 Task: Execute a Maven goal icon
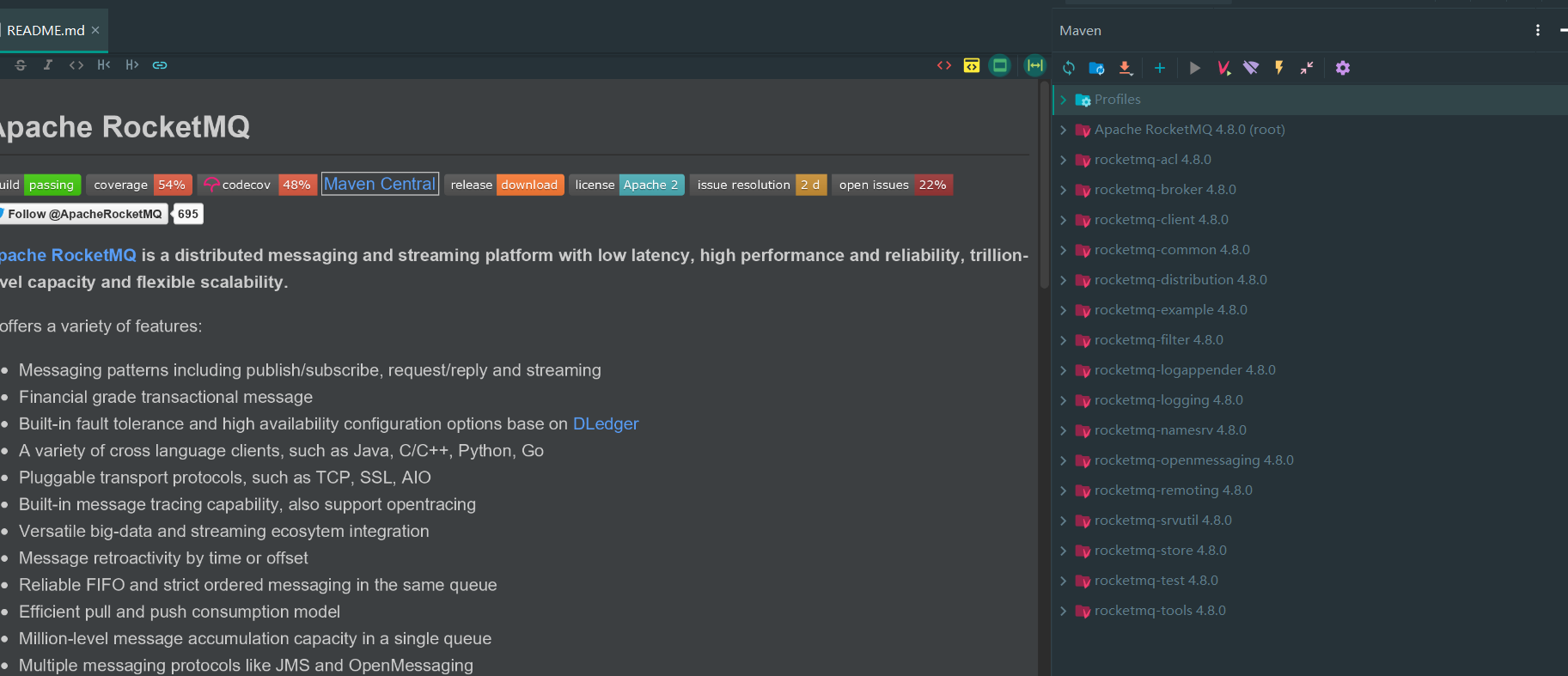click(1223, 68)
